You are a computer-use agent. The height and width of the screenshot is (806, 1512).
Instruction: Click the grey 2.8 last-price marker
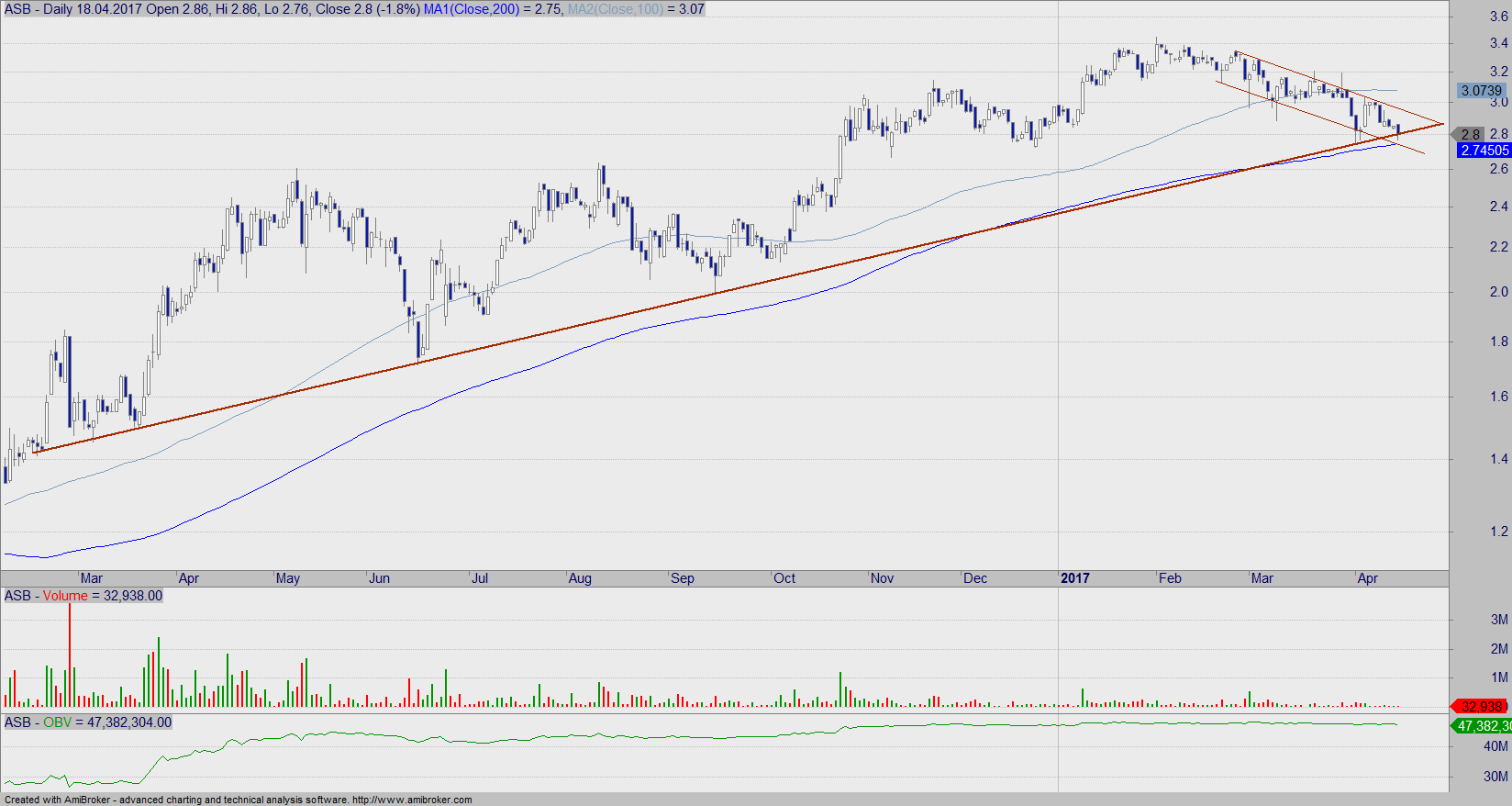(x=1471, y=134)
